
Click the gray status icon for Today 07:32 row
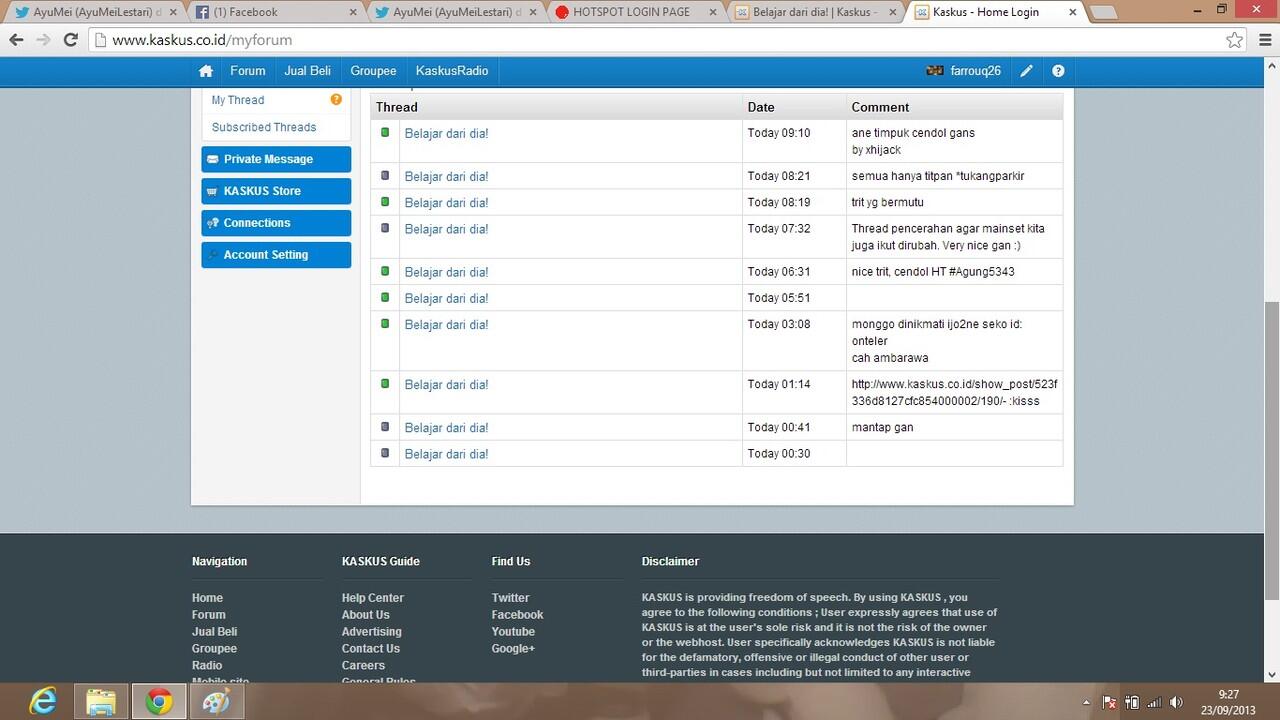pos(385,227)
